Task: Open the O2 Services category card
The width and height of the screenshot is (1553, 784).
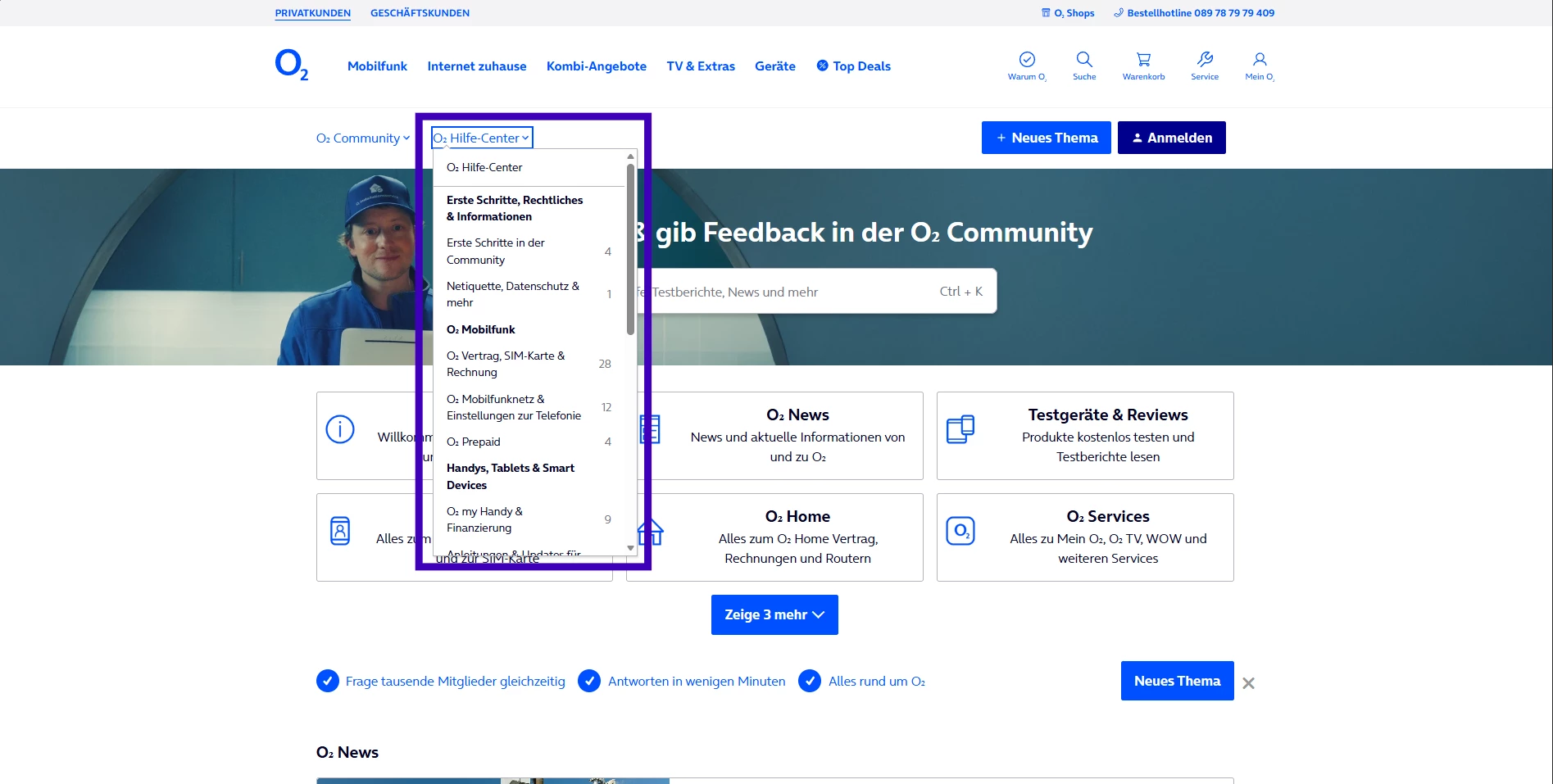Action: click(x=1085, y=537)
